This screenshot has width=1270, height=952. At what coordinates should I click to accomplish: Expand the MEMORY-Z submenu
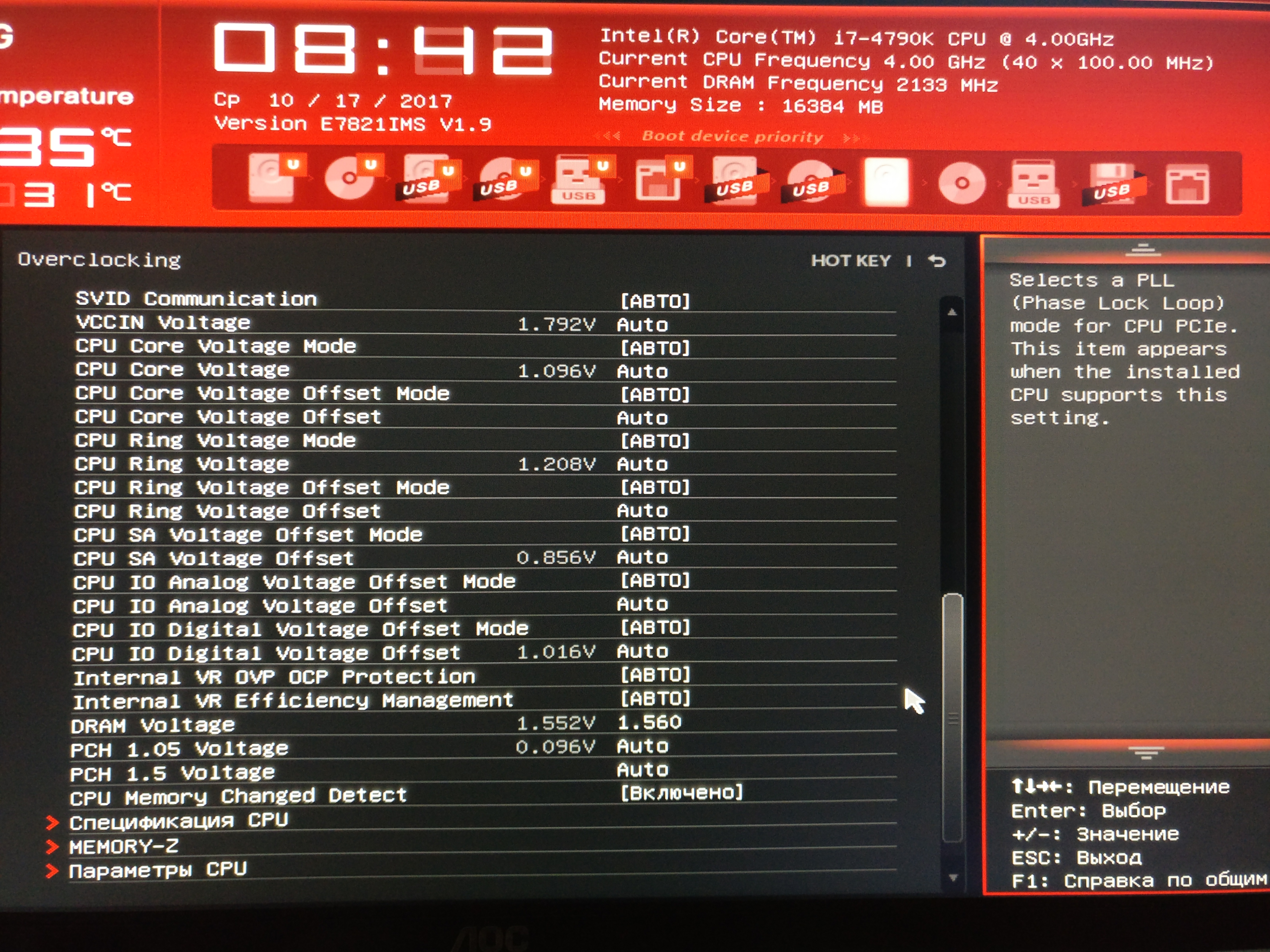click(123, 846)
